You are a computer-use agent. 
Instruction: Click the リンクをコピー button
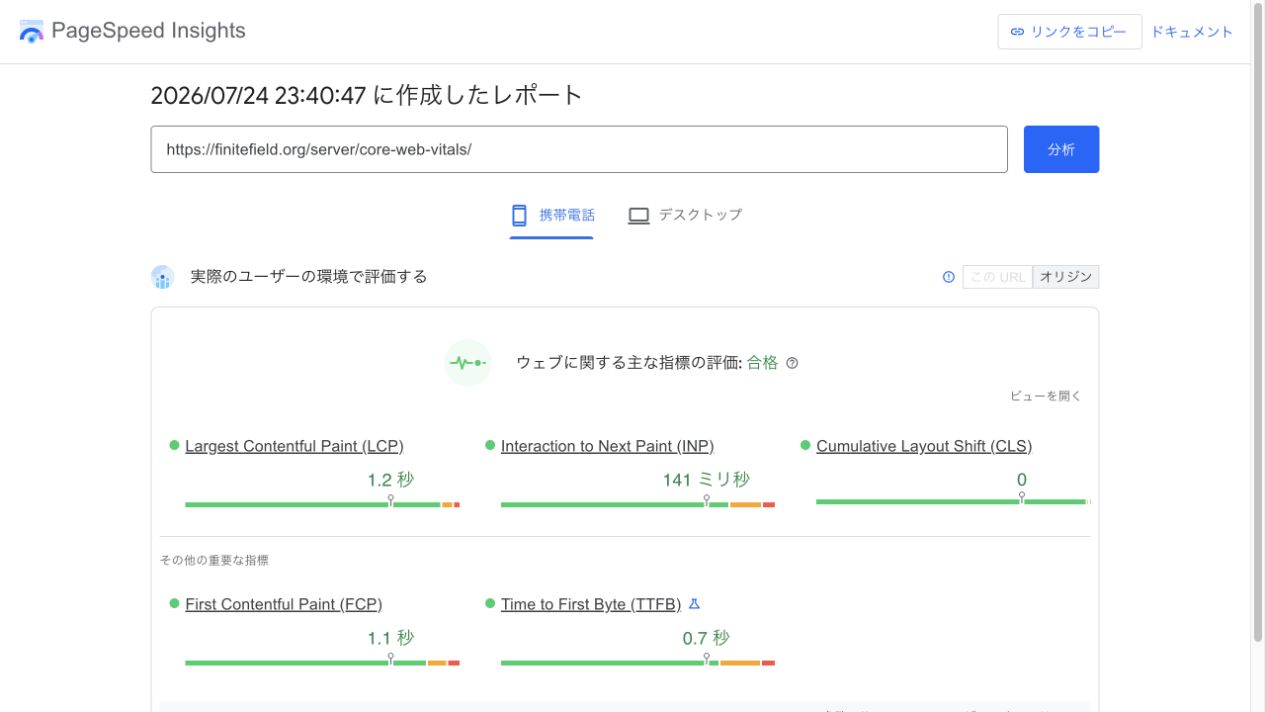click(1069, 32)
